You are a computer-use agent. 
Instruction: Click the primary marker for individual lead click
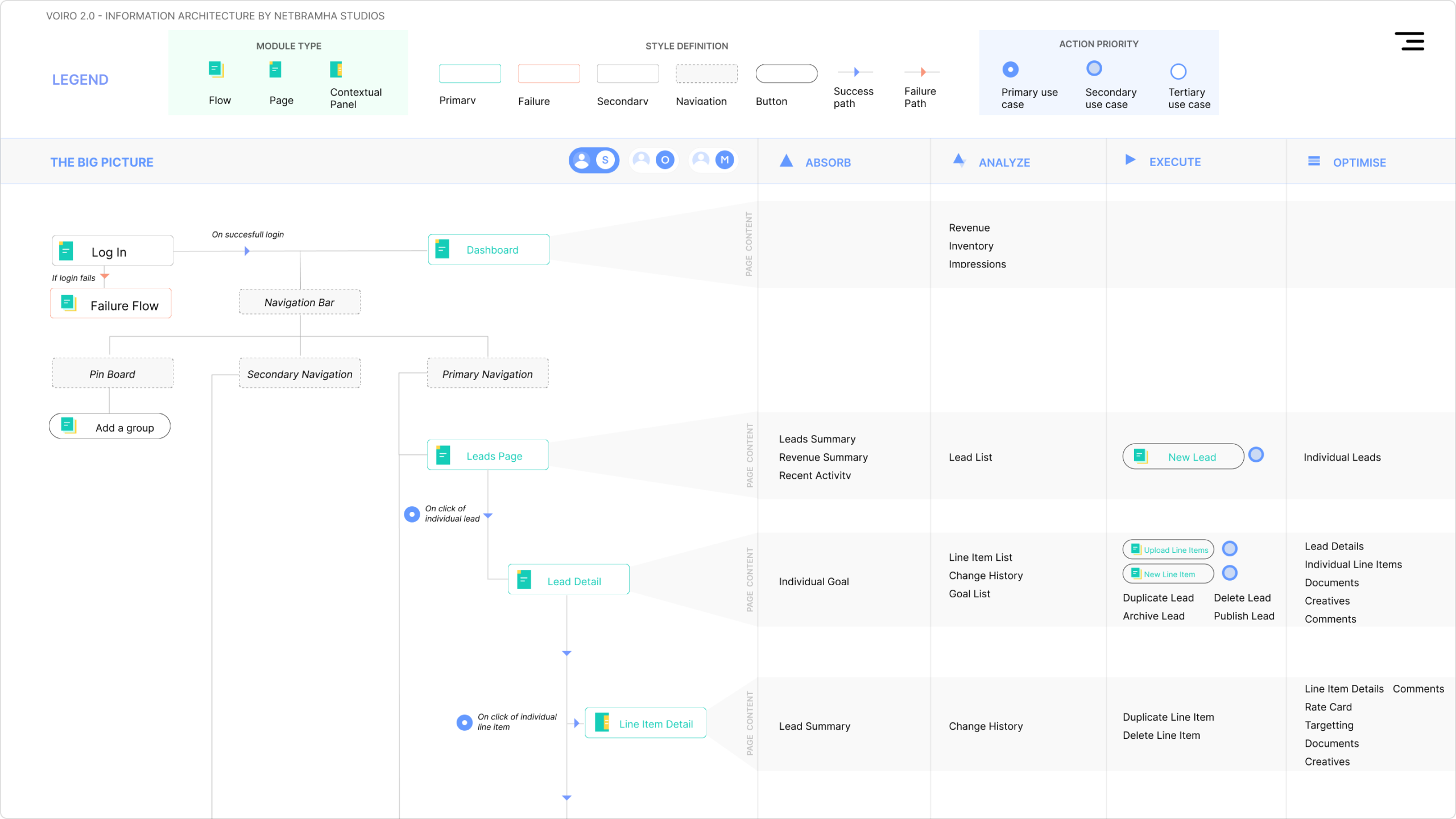[x=412, y=515]
